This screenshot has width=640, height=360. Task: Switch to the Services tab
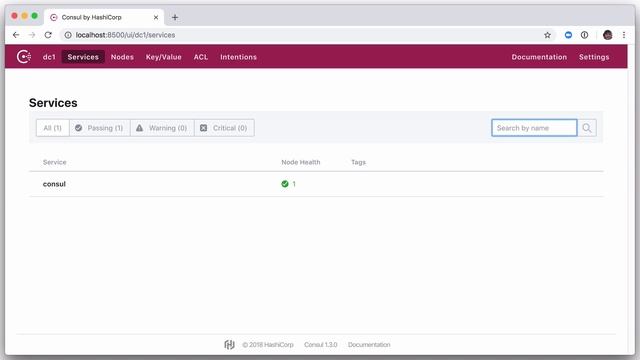(x=83, y=57)
